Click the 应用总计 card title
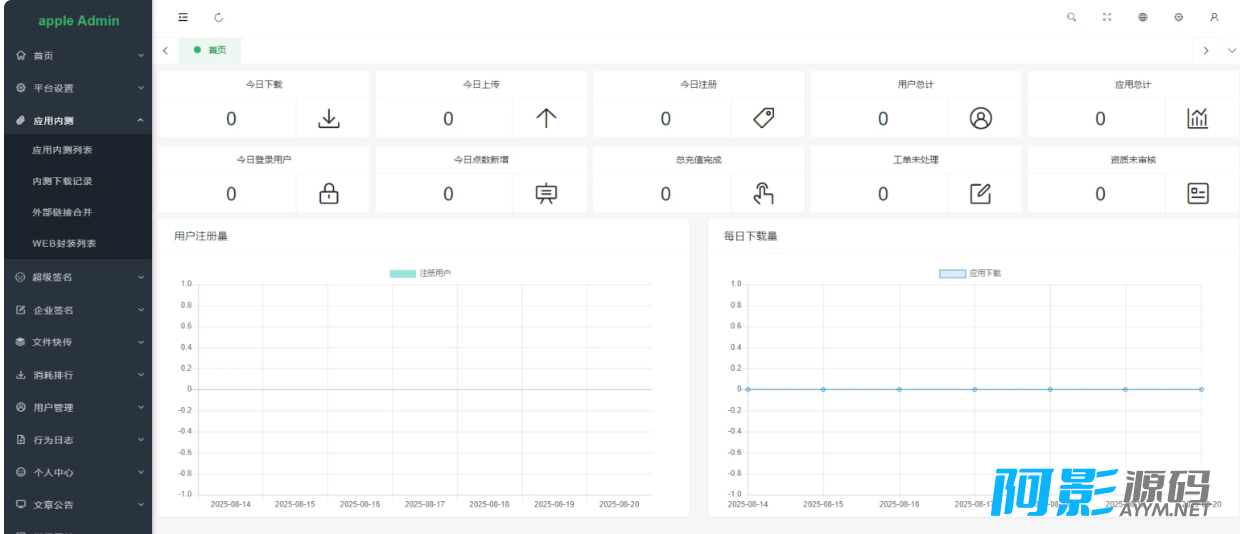This screenshot has width=1249, height=534. tap(1133, 84)
